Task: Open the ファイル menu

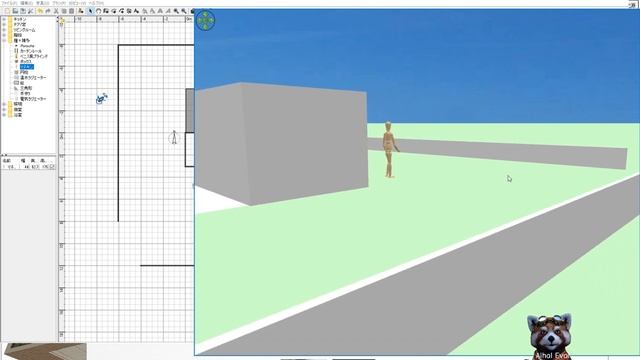Action: pos(9,3)
